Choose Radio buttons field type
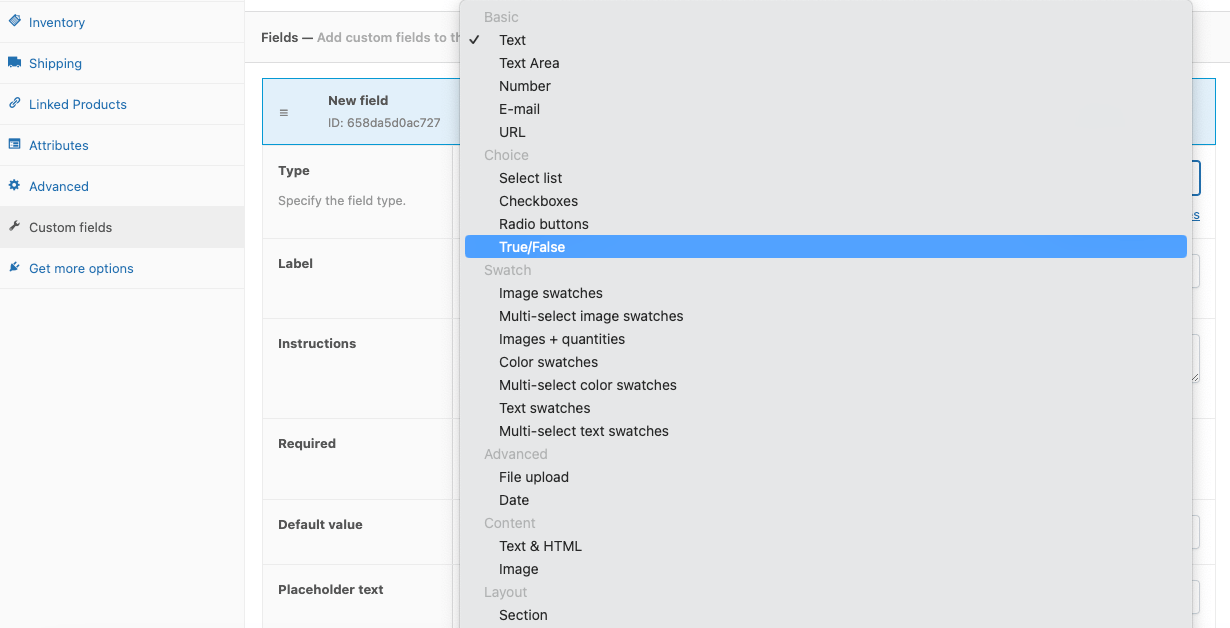1230x628 pixels. click(826, 224)
